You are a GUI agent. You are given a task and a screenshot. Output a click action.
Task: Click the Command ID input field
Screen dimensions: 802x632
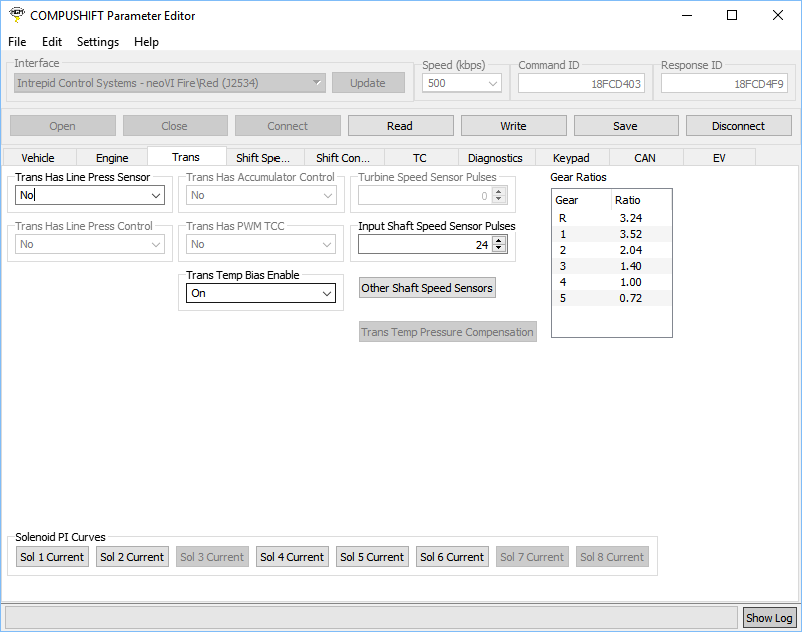click(x=581, y=84)
